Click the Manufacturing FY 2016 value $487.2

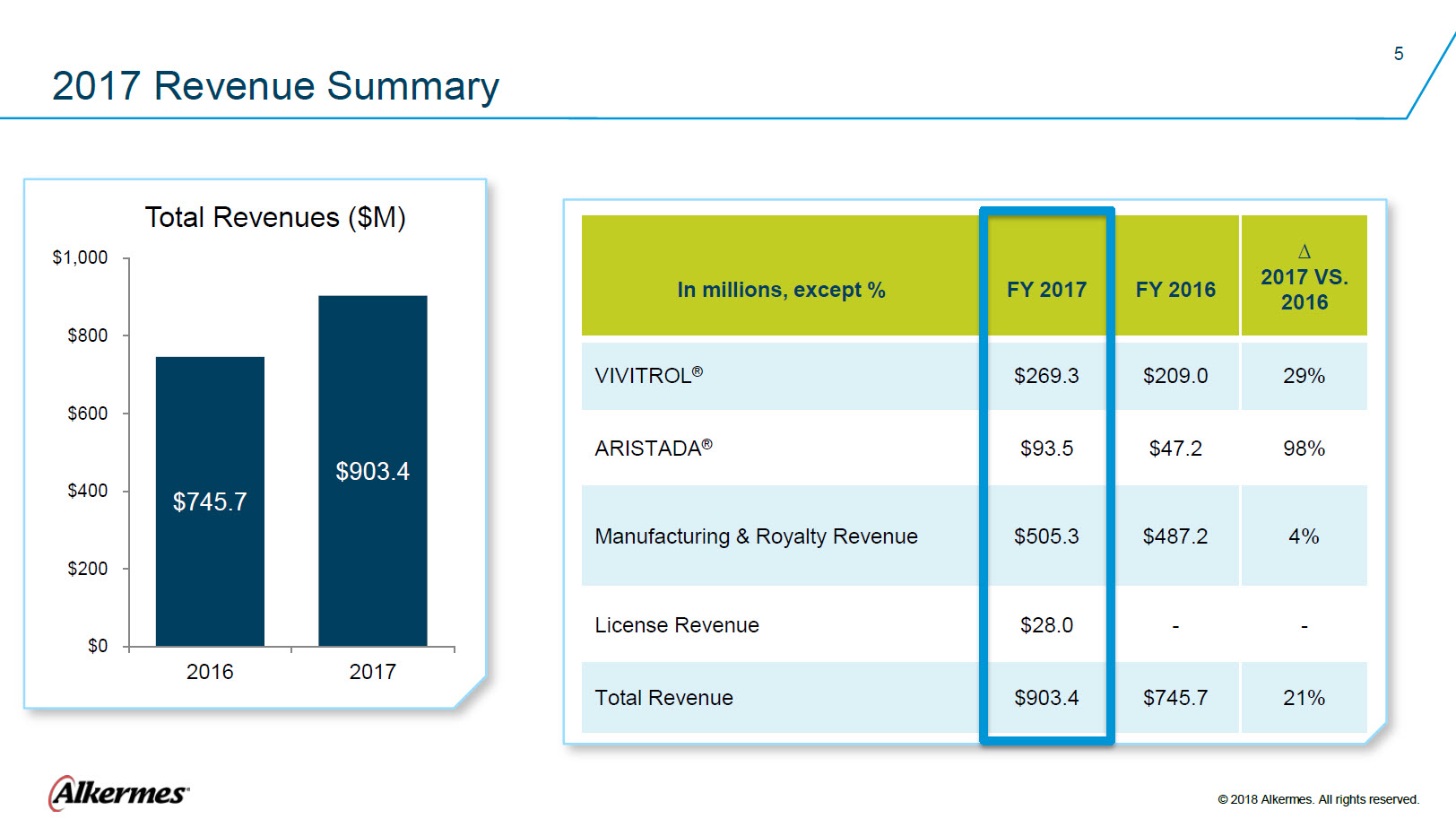[1175, 536]
